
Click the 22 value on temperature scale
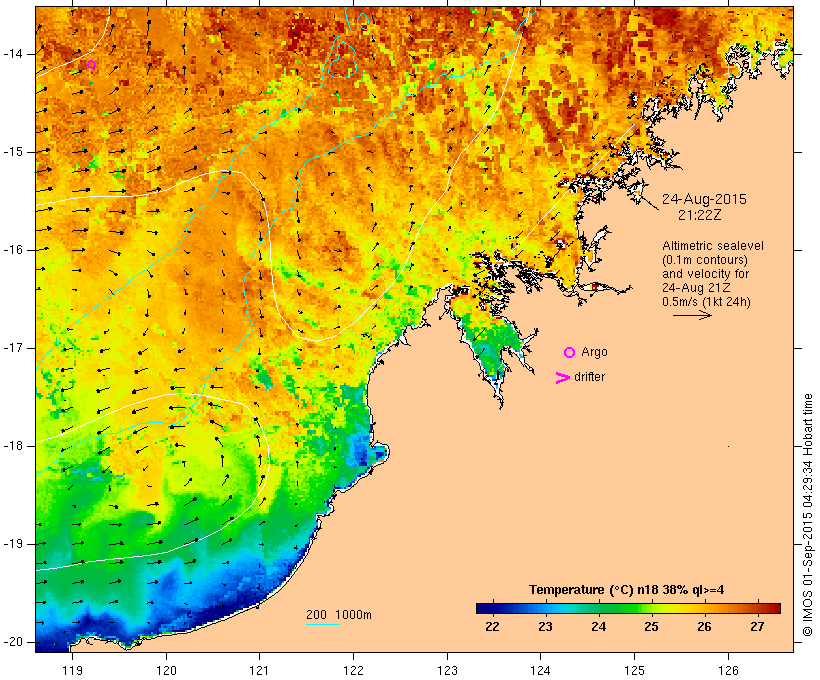[x=492, y=627]
